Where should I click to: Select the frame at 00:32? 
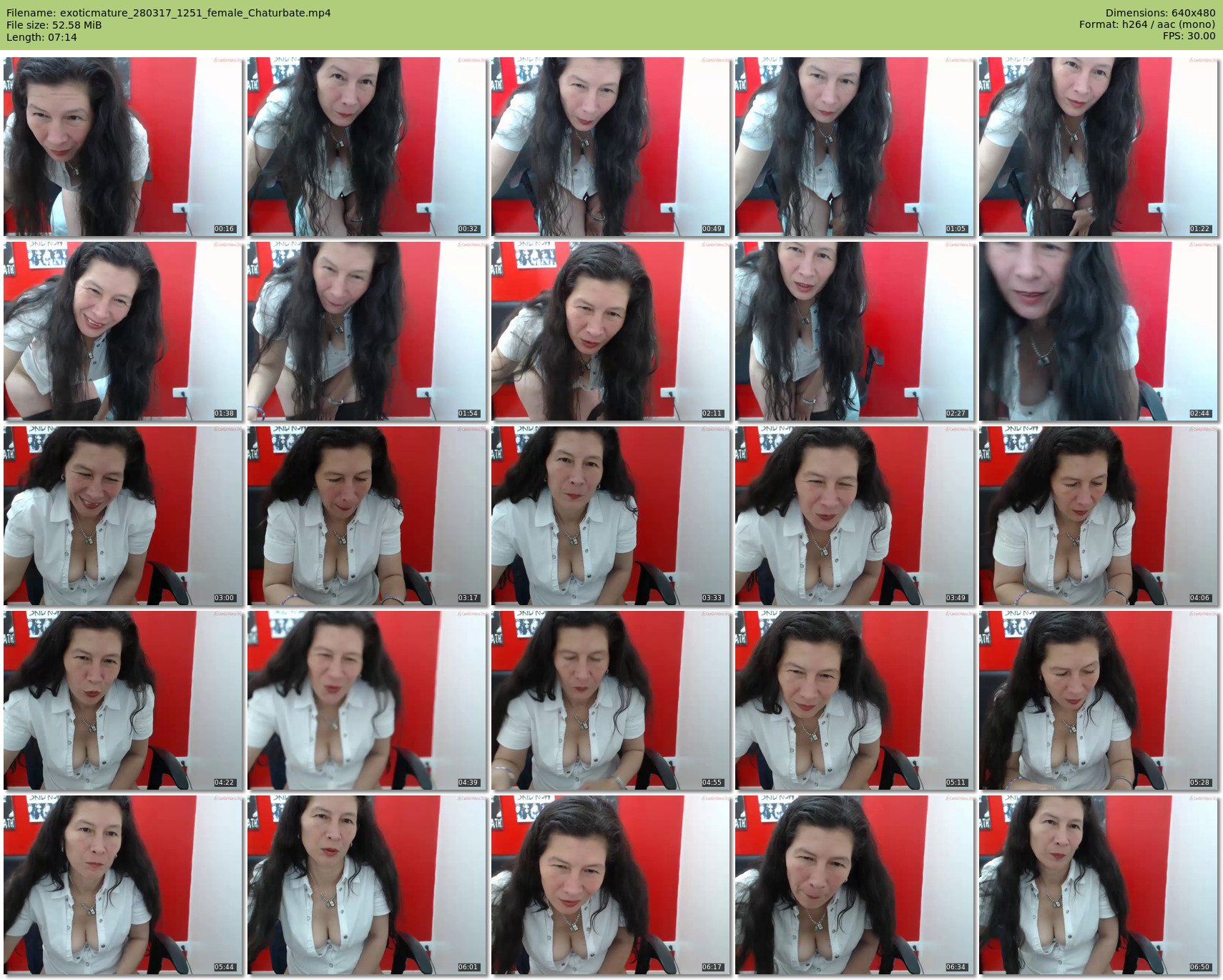click(x=367, y=147)
